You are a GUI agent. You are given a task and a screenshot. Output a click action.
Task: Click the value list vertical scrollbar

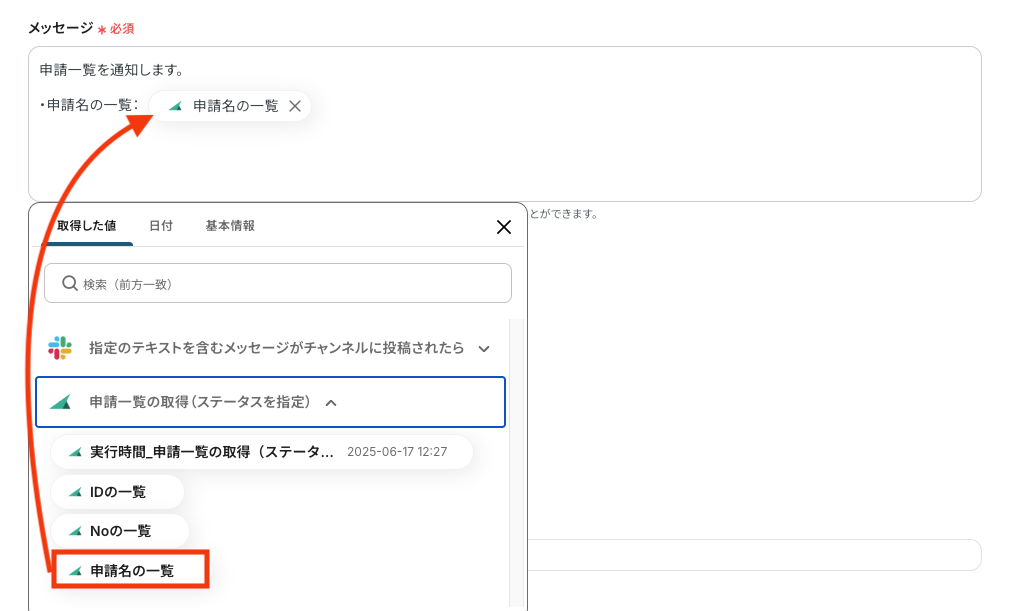tap(517, 460)
